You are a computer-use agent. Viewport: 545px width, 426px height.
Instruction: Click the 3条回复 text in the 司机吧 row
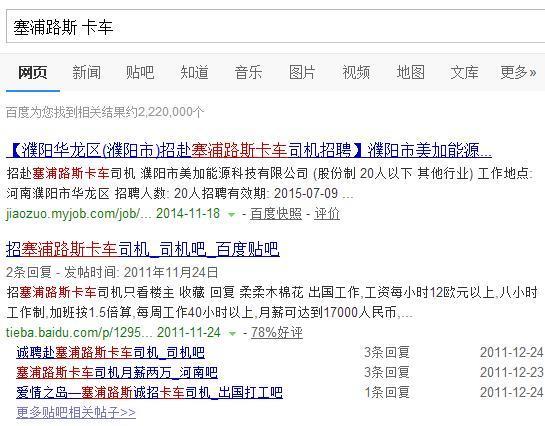coord(387,353)
